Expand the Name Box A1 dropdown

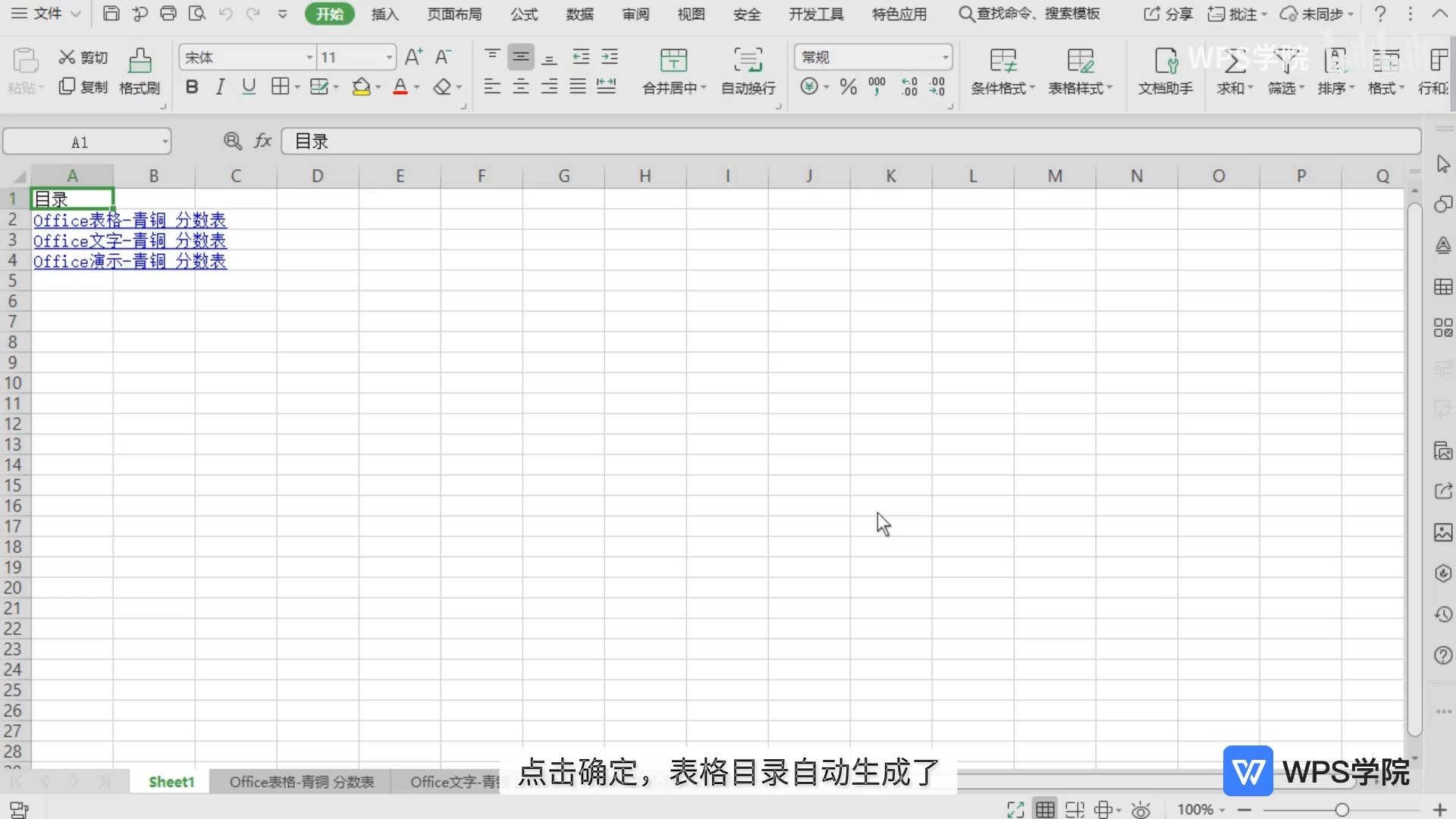click(x=165, y=142)
